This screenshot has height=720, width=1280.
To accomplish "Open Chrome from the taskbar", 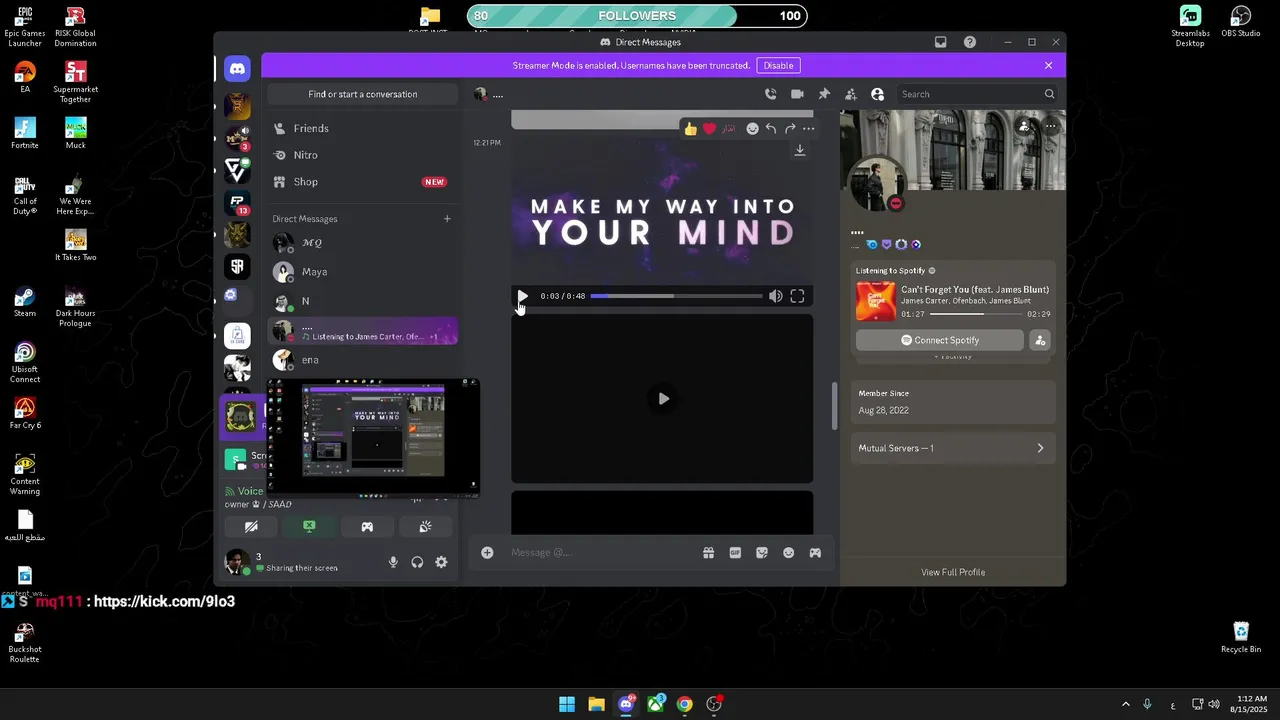I will (x=684, y=704).
